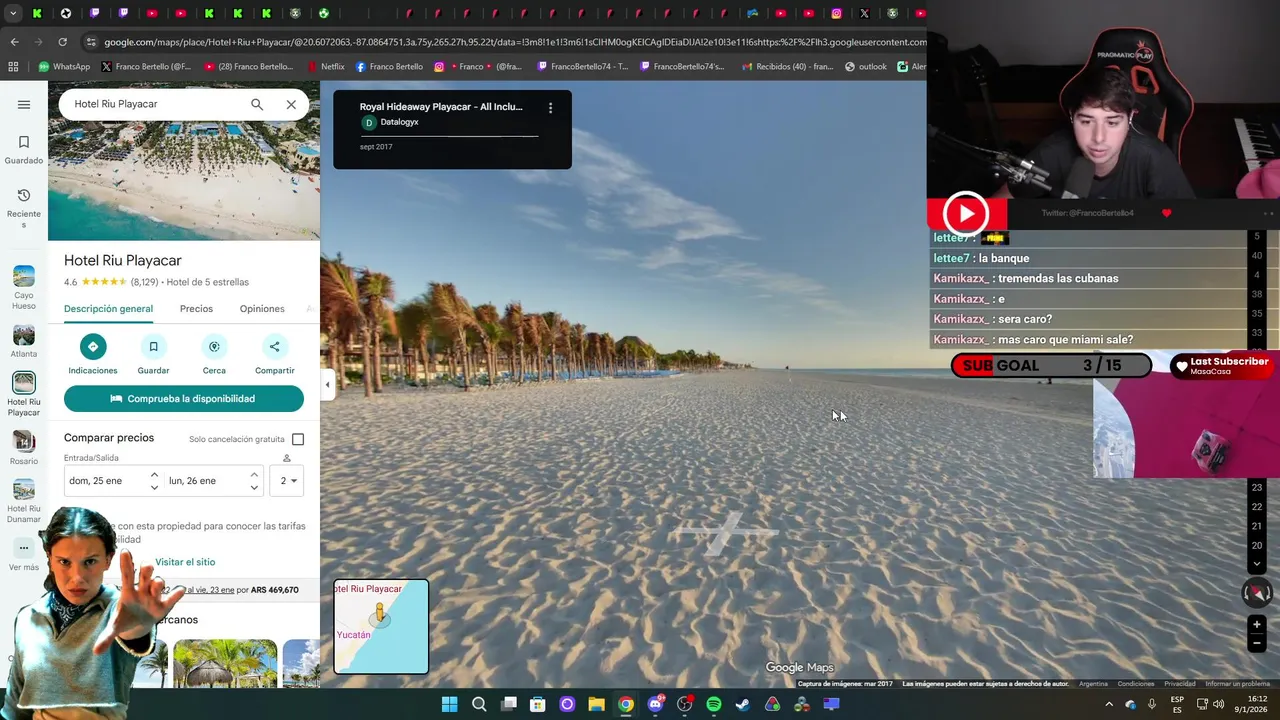Viewport: 1280px width, 720px height.
Task: Click Comprueba la disponibilidad button
Action: [x=184, y=398]
